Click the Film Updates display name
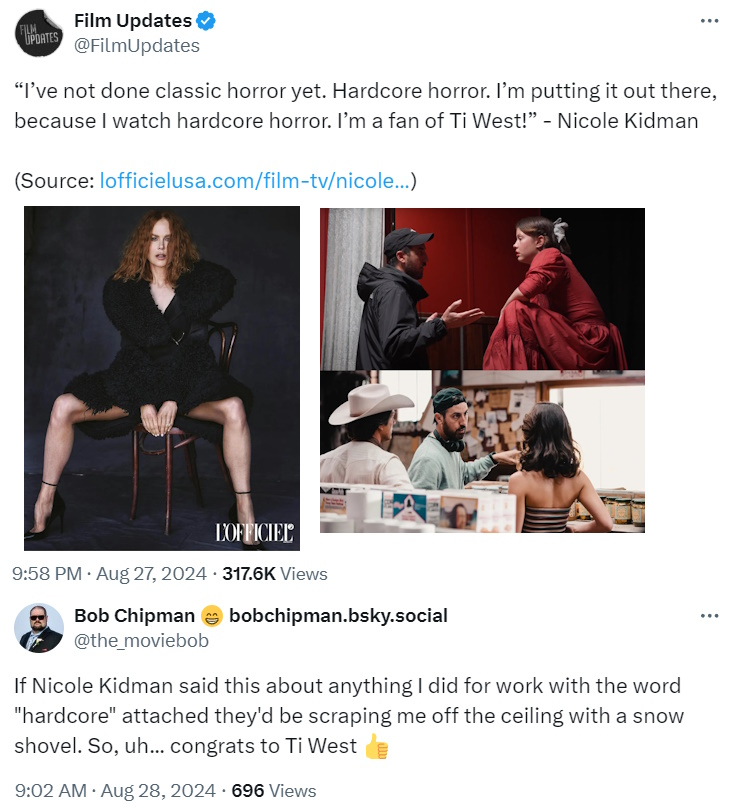Image resolution: width=736 pixels, height=809 pixels. [133, 21]
